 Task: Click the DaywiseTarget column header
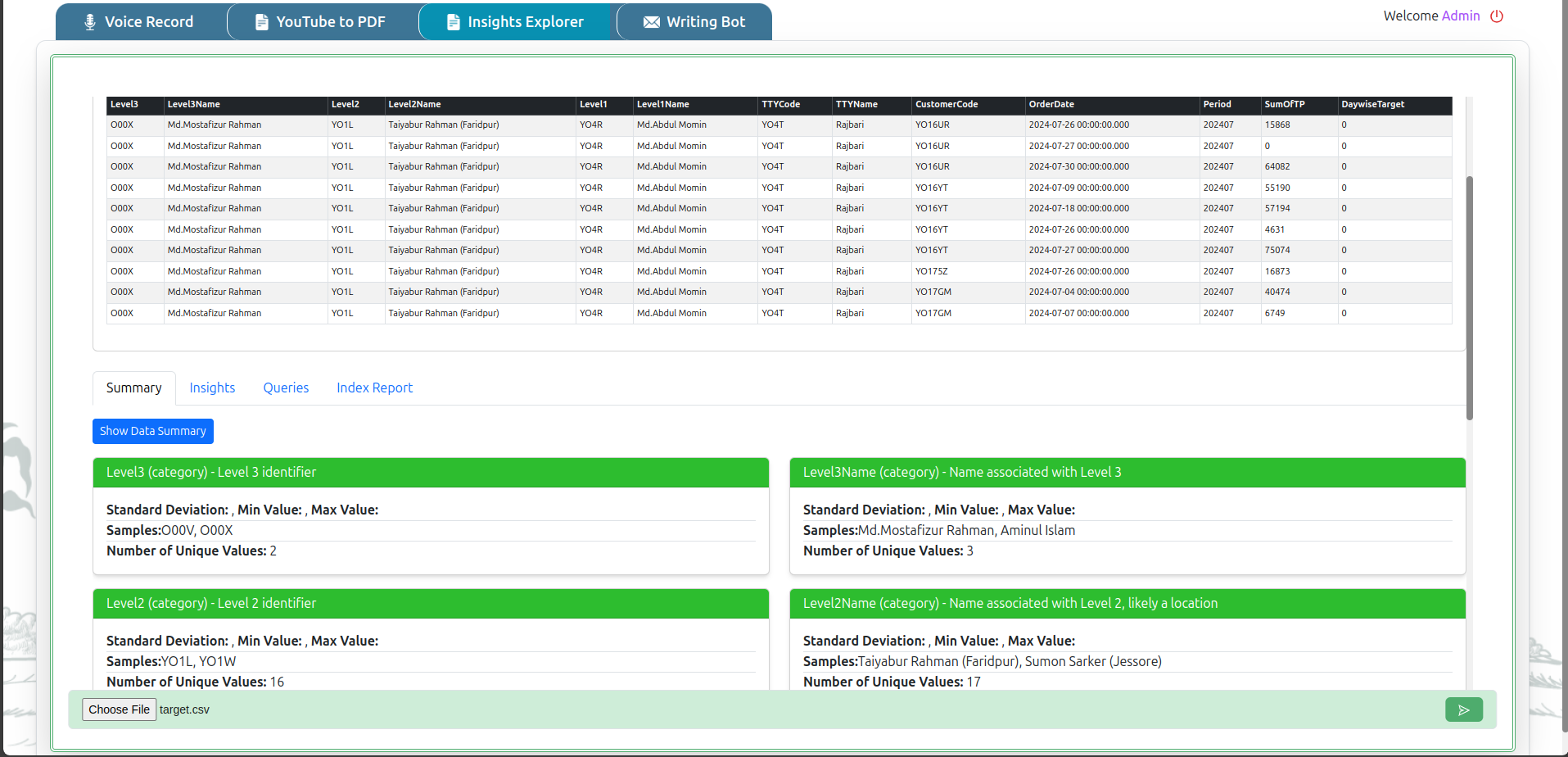[1372, 105]
